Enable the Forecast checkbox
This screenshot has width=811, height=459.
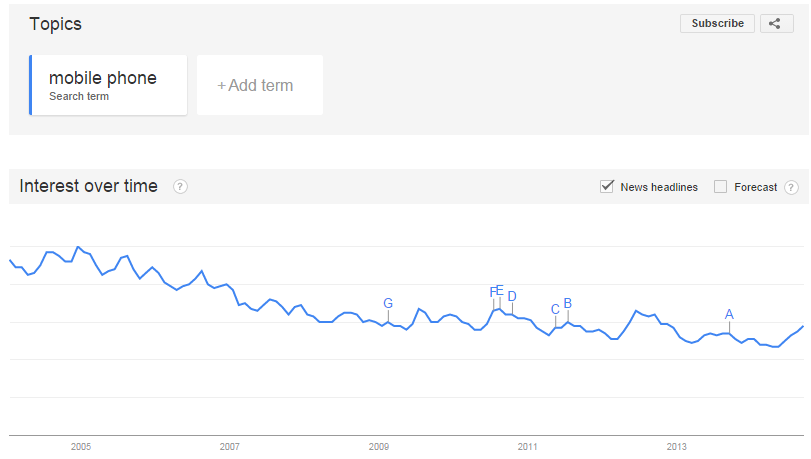(x=720, y=186)
